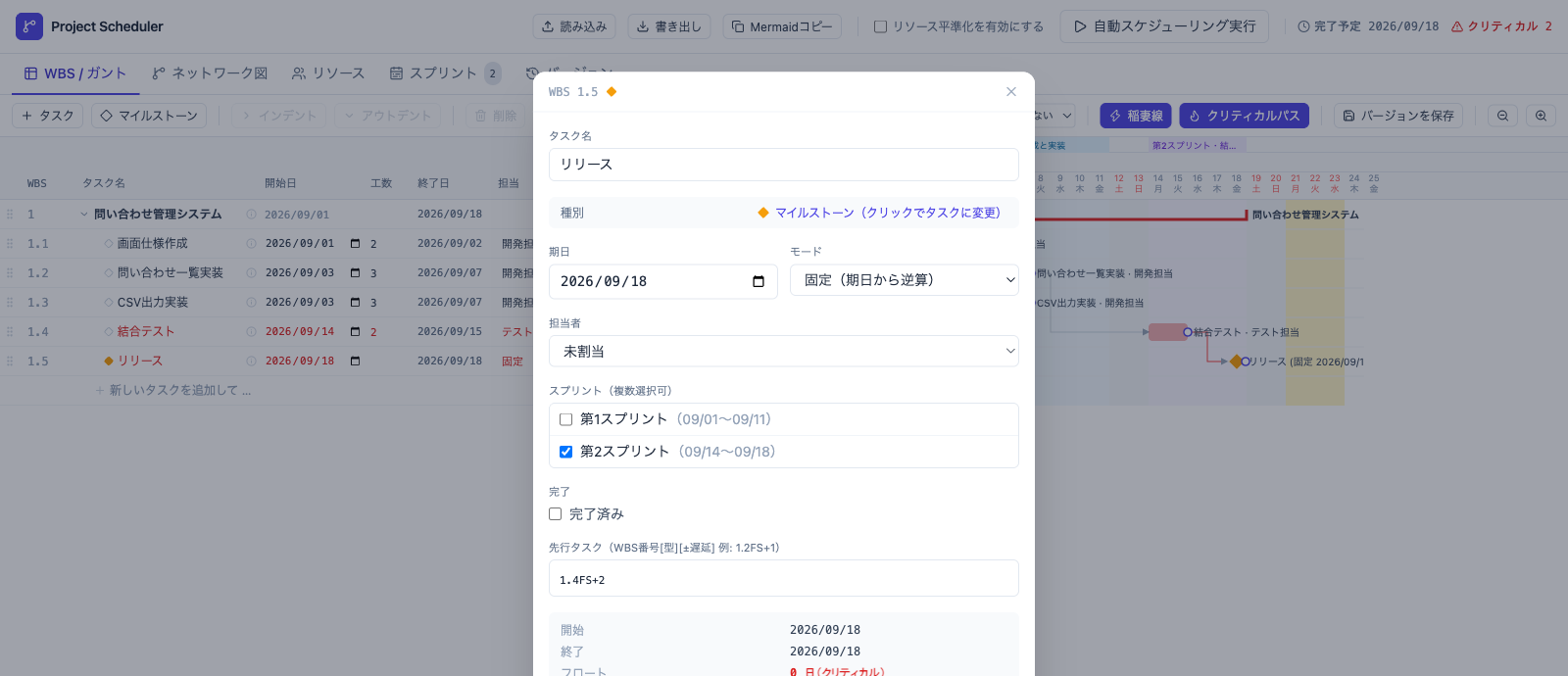
Task: Click orange milestone diamond of リリース row
Action: (109, 361)
